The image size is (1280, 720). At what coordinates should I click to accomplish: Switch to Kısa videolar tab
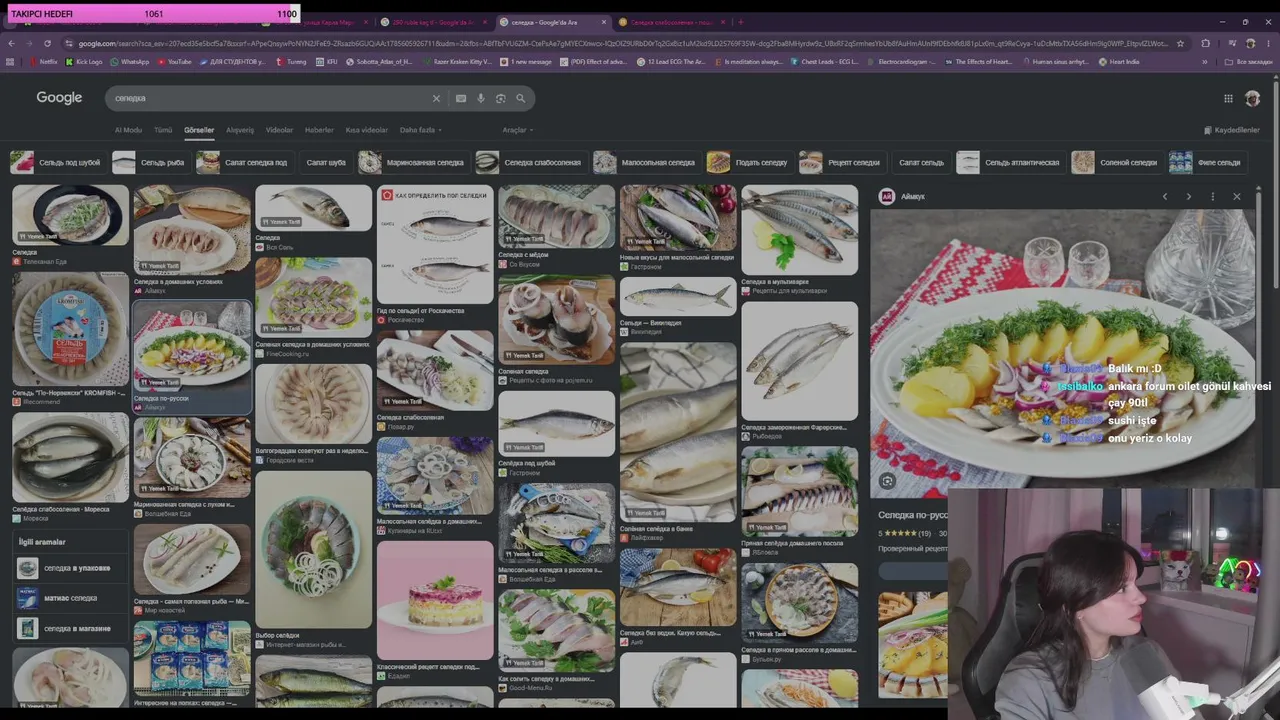367,130
